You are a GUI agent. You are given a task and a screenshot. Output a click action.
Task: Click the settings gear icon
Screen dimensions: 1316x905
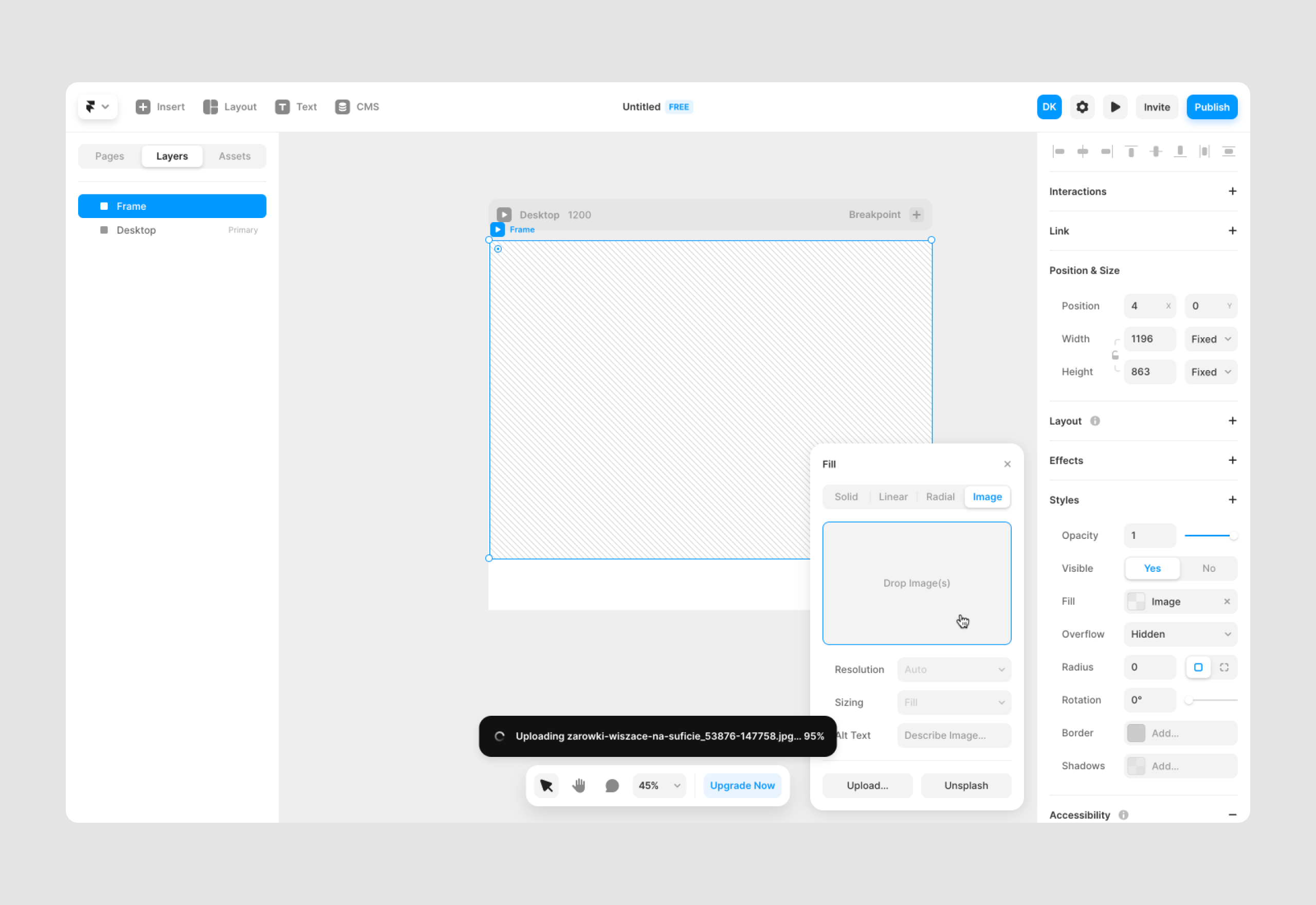tap(1082, 107)
